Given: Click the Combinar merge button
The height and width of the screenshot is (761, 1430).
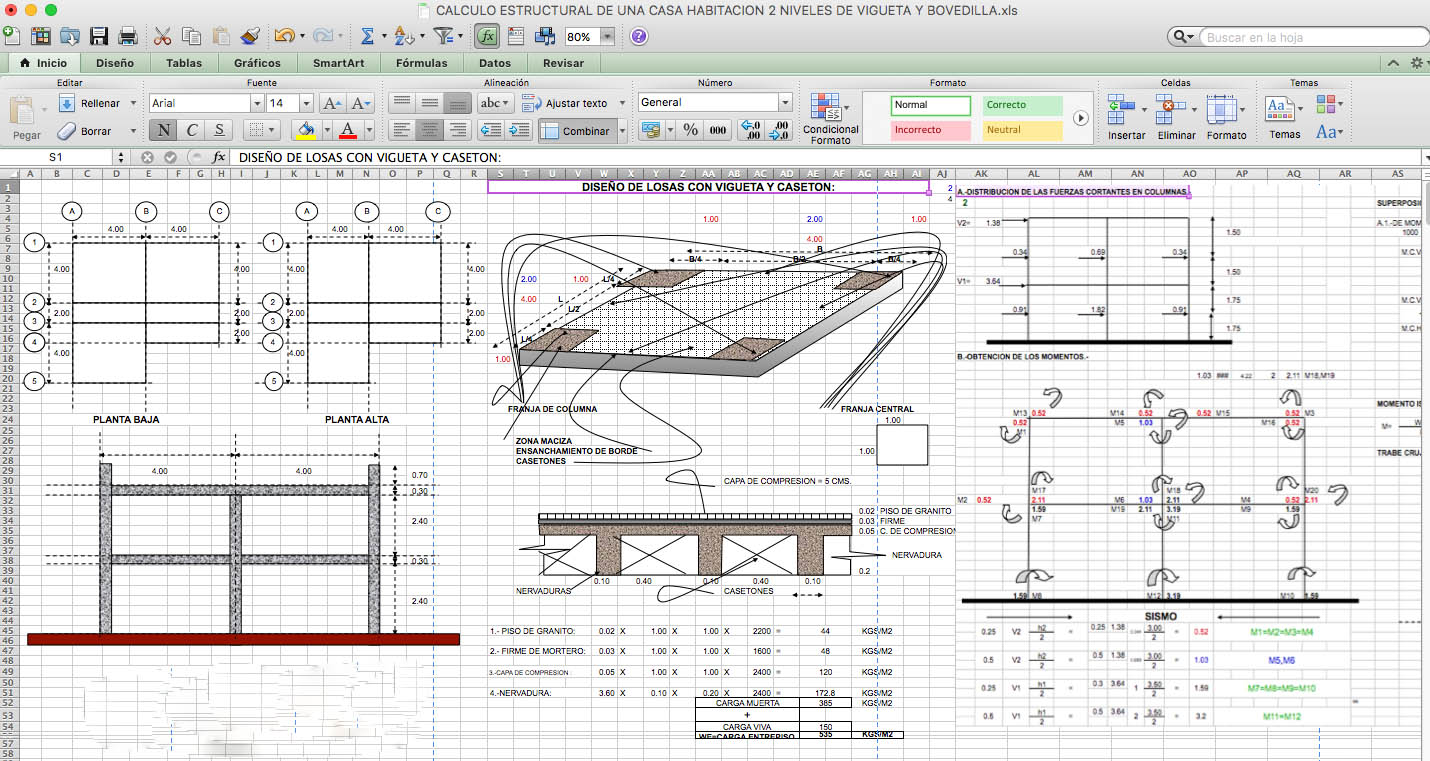Looking at the screenshot, I should (576, 130).
